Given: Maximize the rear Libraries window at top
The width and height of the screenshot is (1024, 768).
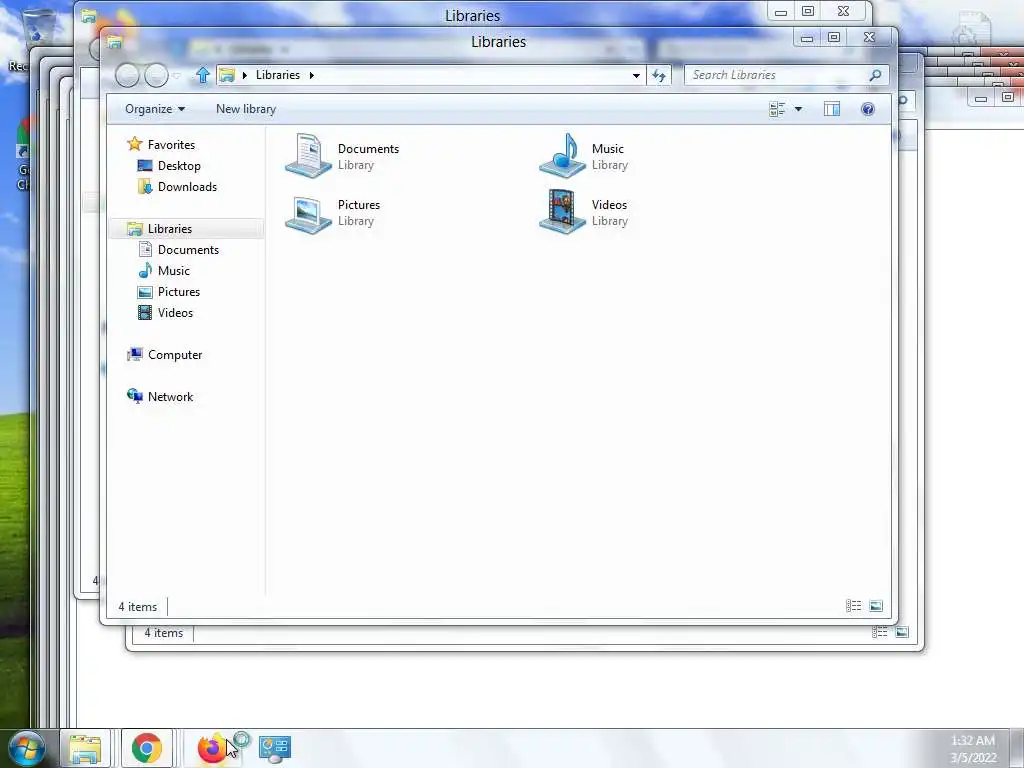Looking at the screenshot, I should 808,11.
